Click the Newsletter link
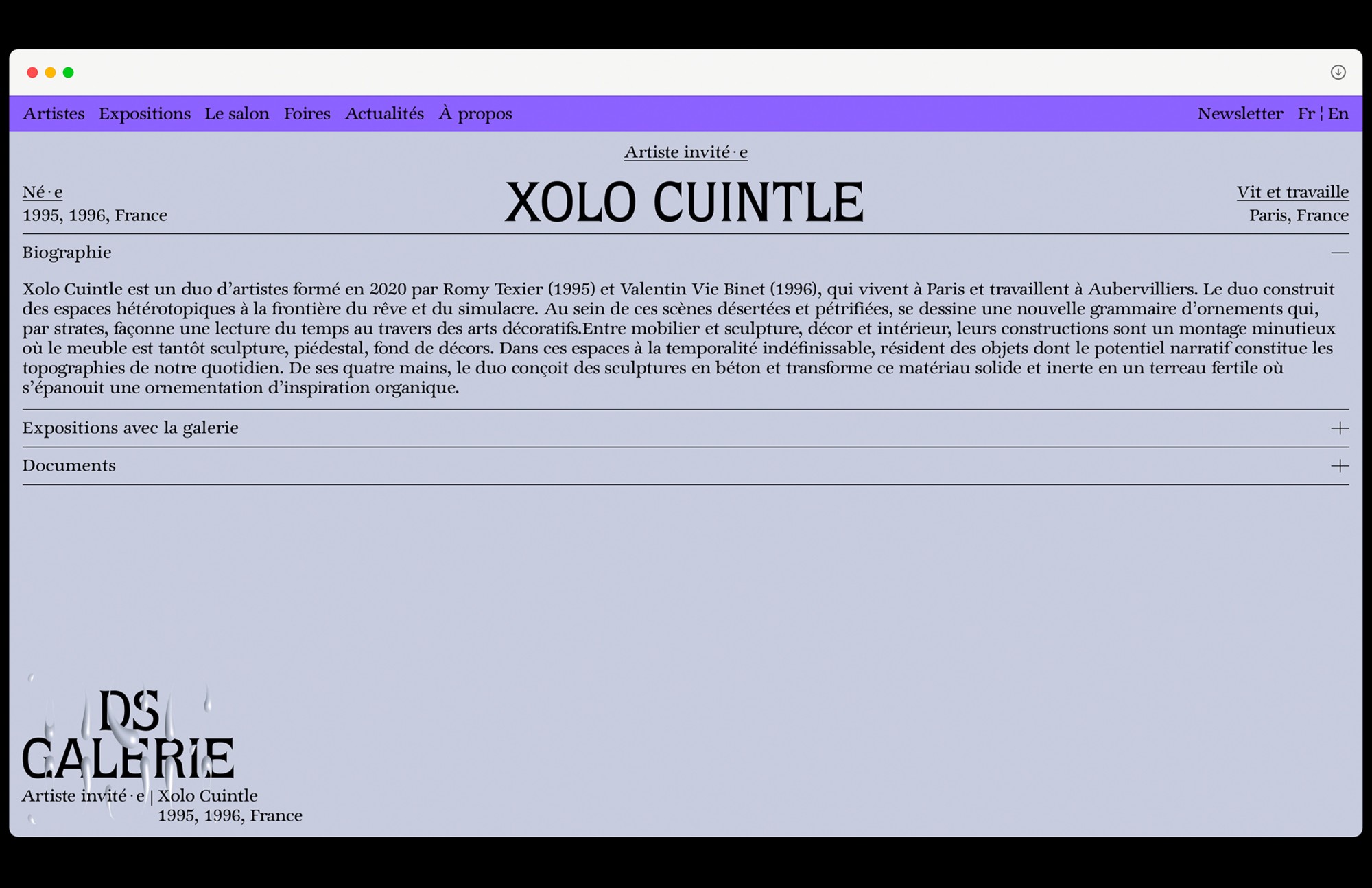The height and width of the screenshot is (888, 1372). (1240, 114)
